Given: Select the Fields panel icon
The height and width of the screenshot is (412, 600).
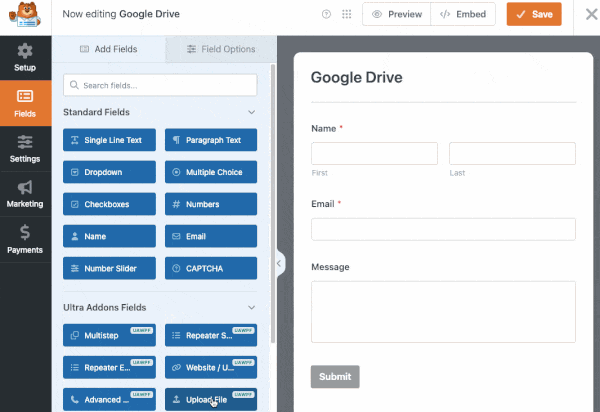Looking at the screenshot, I should point(25,103).
